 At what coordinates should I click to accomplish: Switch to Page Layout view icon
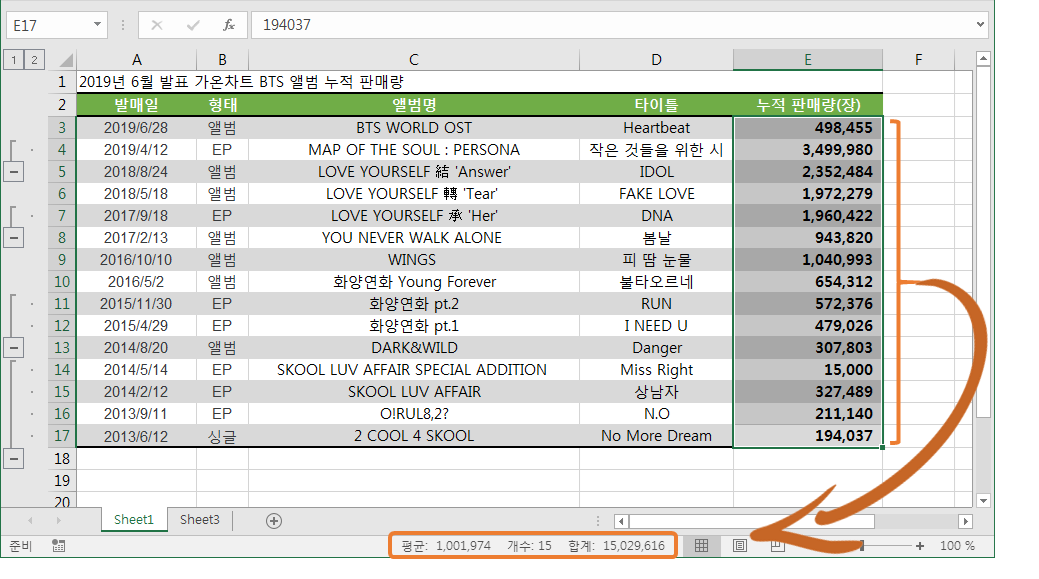pos(739,546)
